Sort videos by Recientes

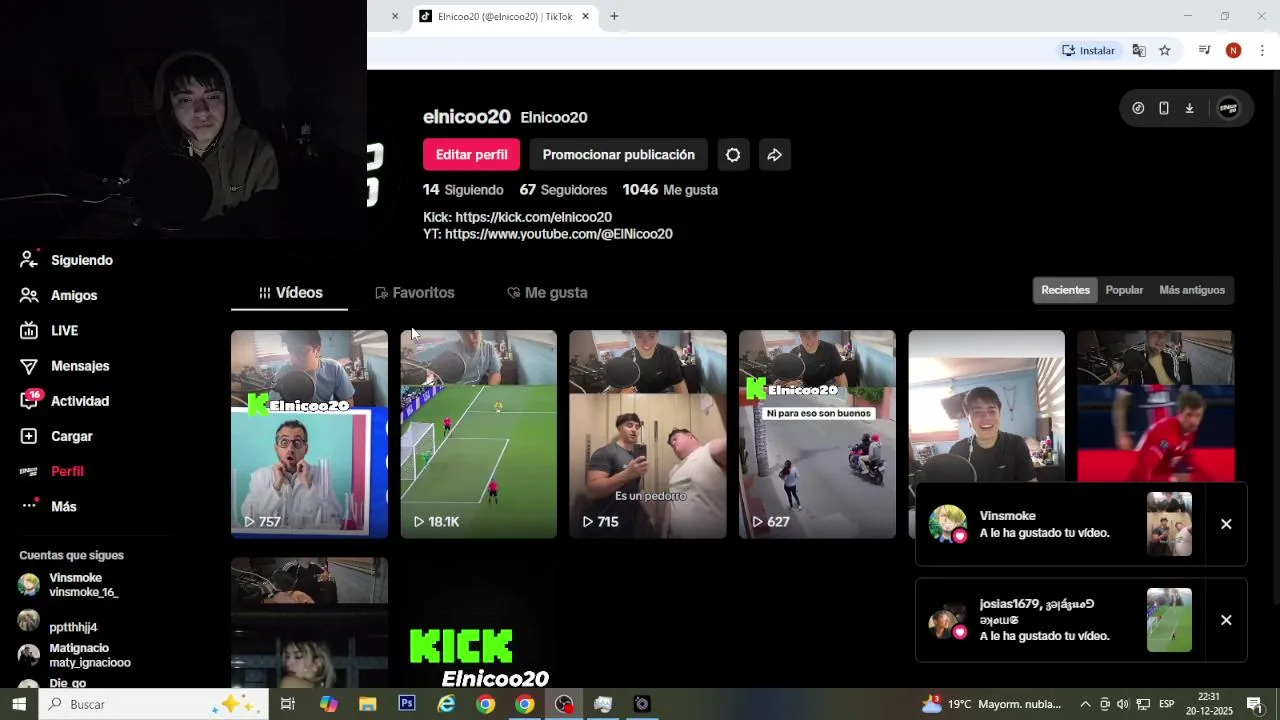(x=1065, y=290)
